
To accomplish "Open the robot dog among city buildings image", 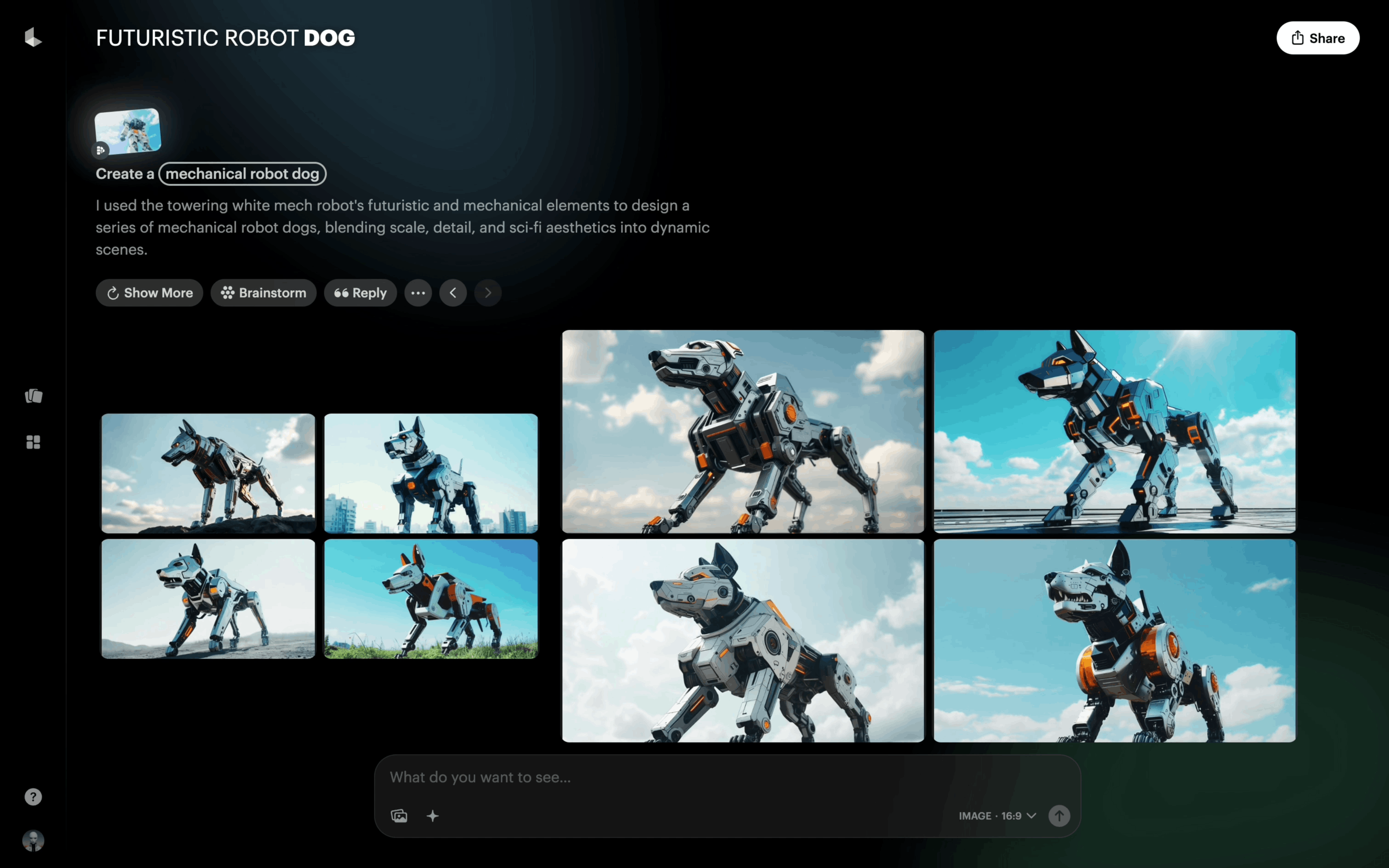I will click(x=431, y=473).
